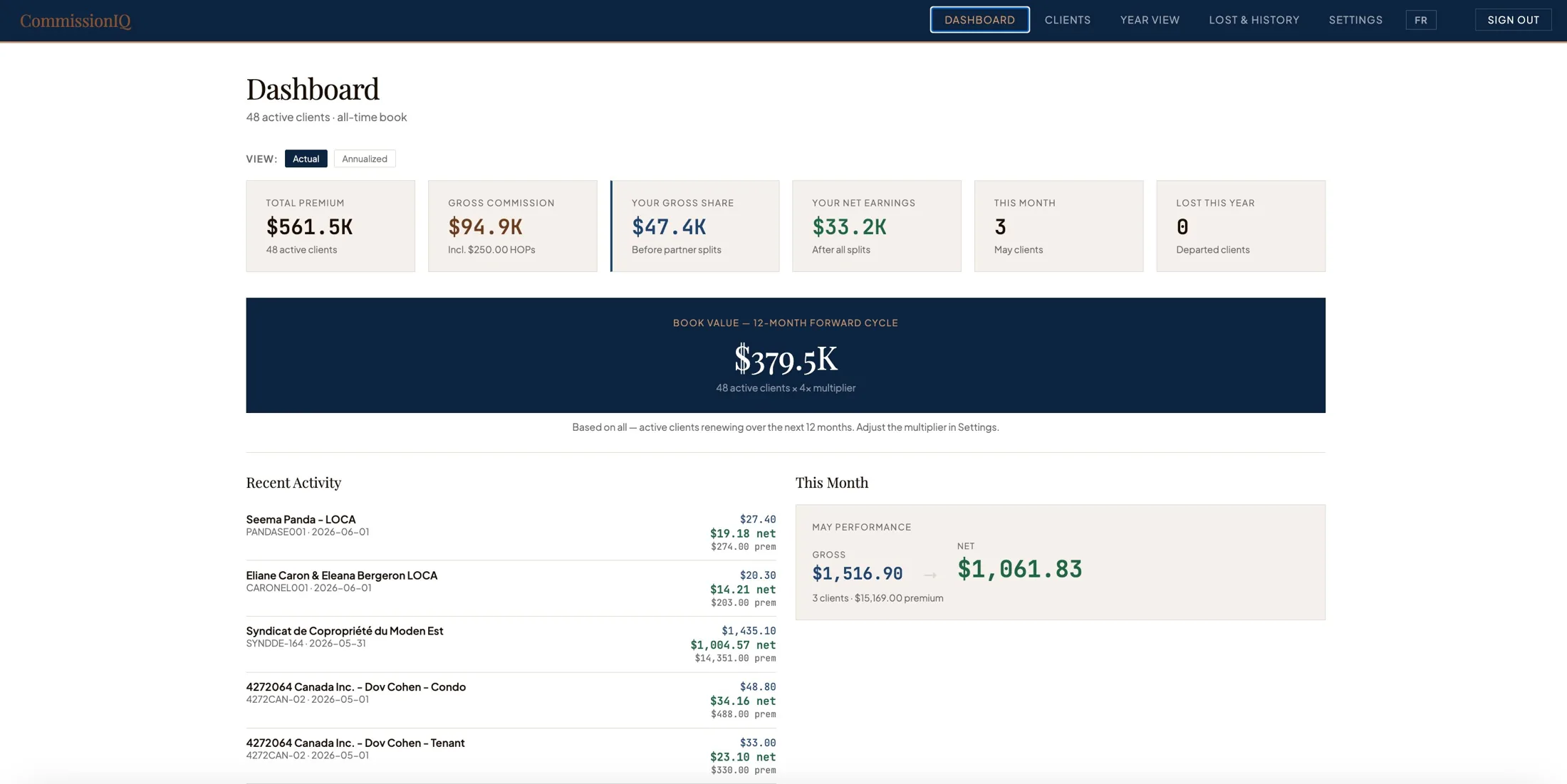Click the CommissionIQ logo

(76, 21)
